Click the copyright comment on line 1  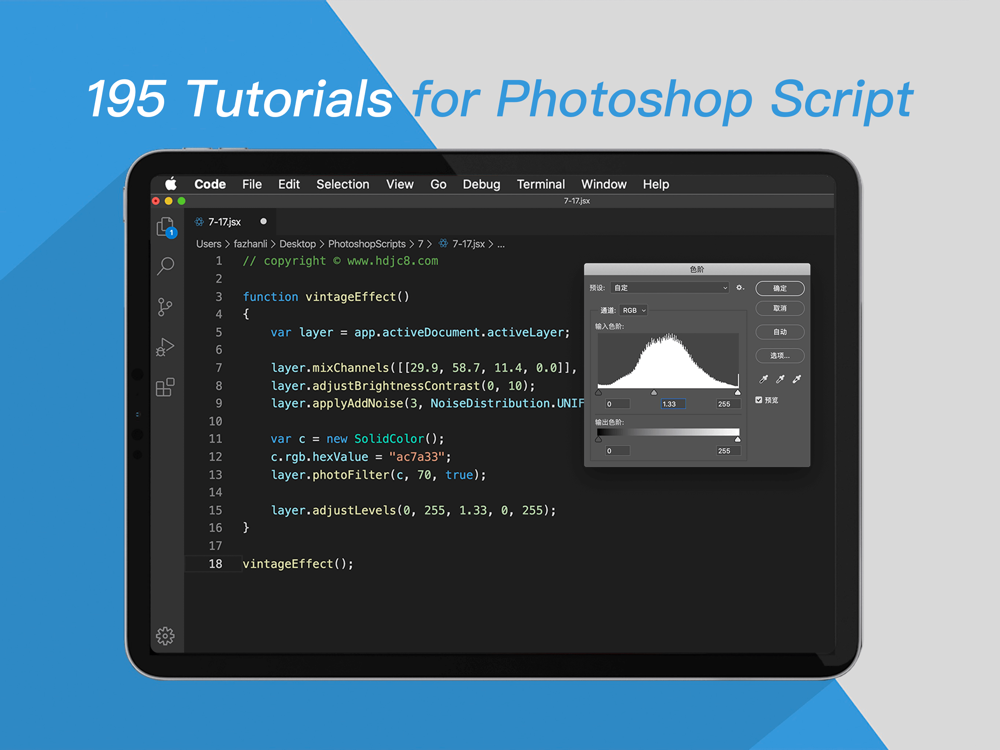[340, 261]
